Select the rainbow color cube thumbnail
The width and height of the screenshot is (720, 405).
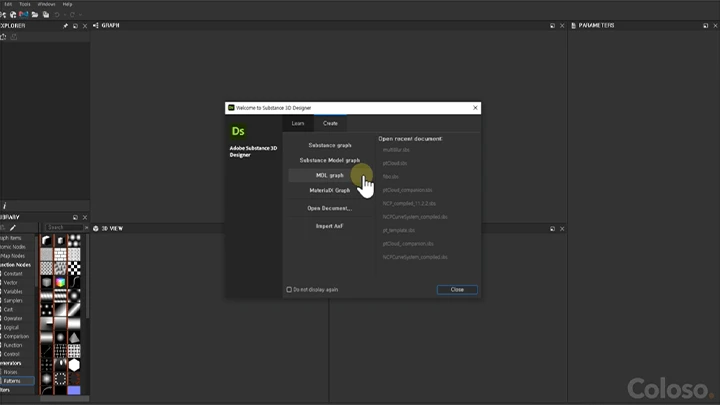60,282
